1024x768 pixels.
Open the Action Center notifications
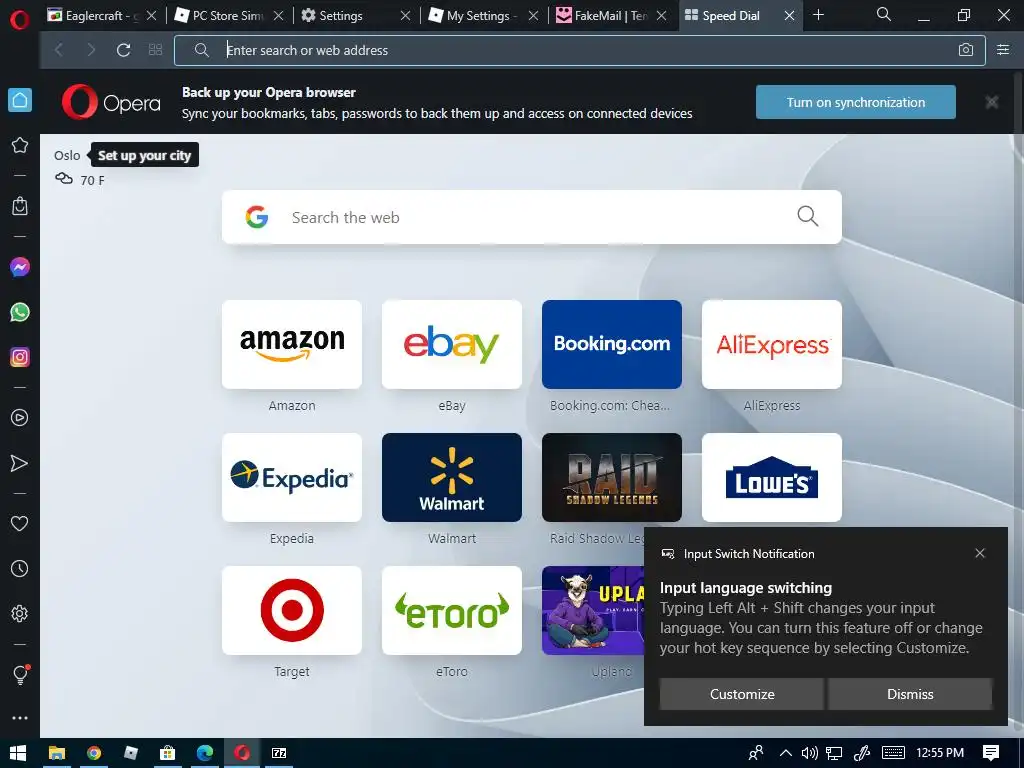[991, 753]
